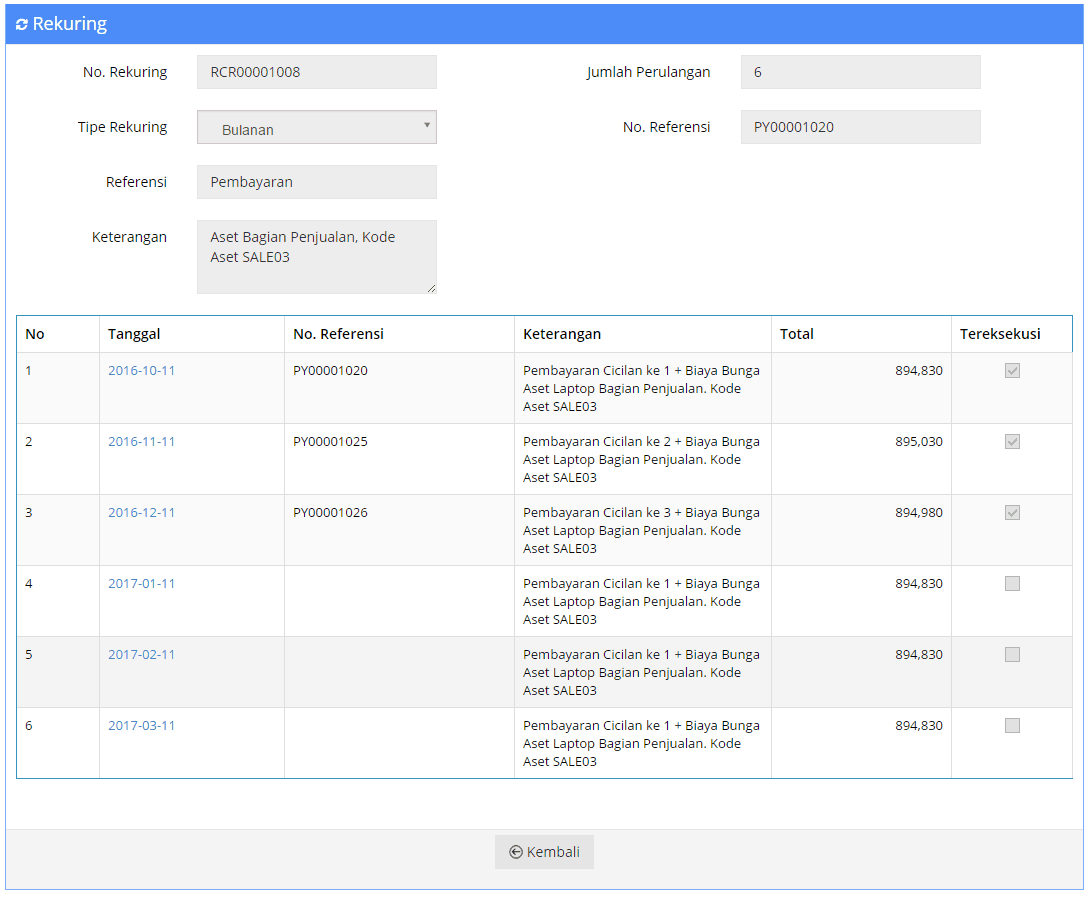
Task: Enable Tereksekusi checkbox for row 6
Action: click(1012, 726)
